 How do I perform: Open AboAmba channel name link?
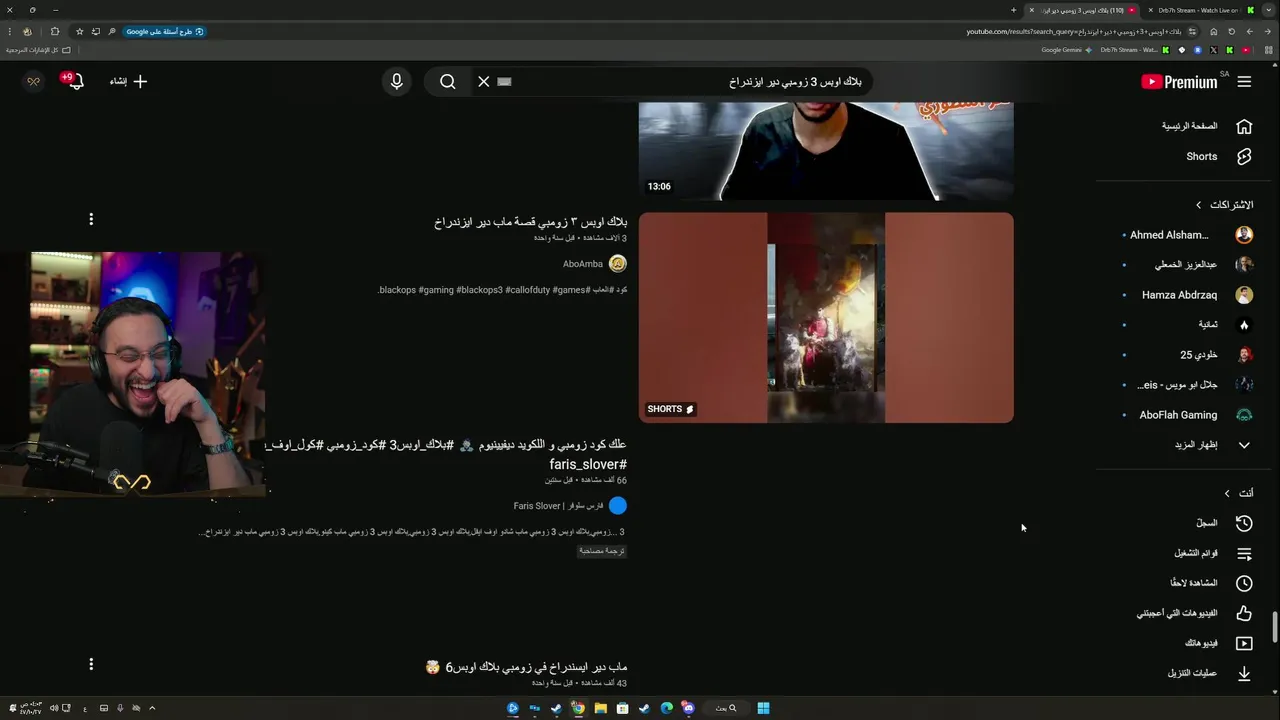[583, 264]
